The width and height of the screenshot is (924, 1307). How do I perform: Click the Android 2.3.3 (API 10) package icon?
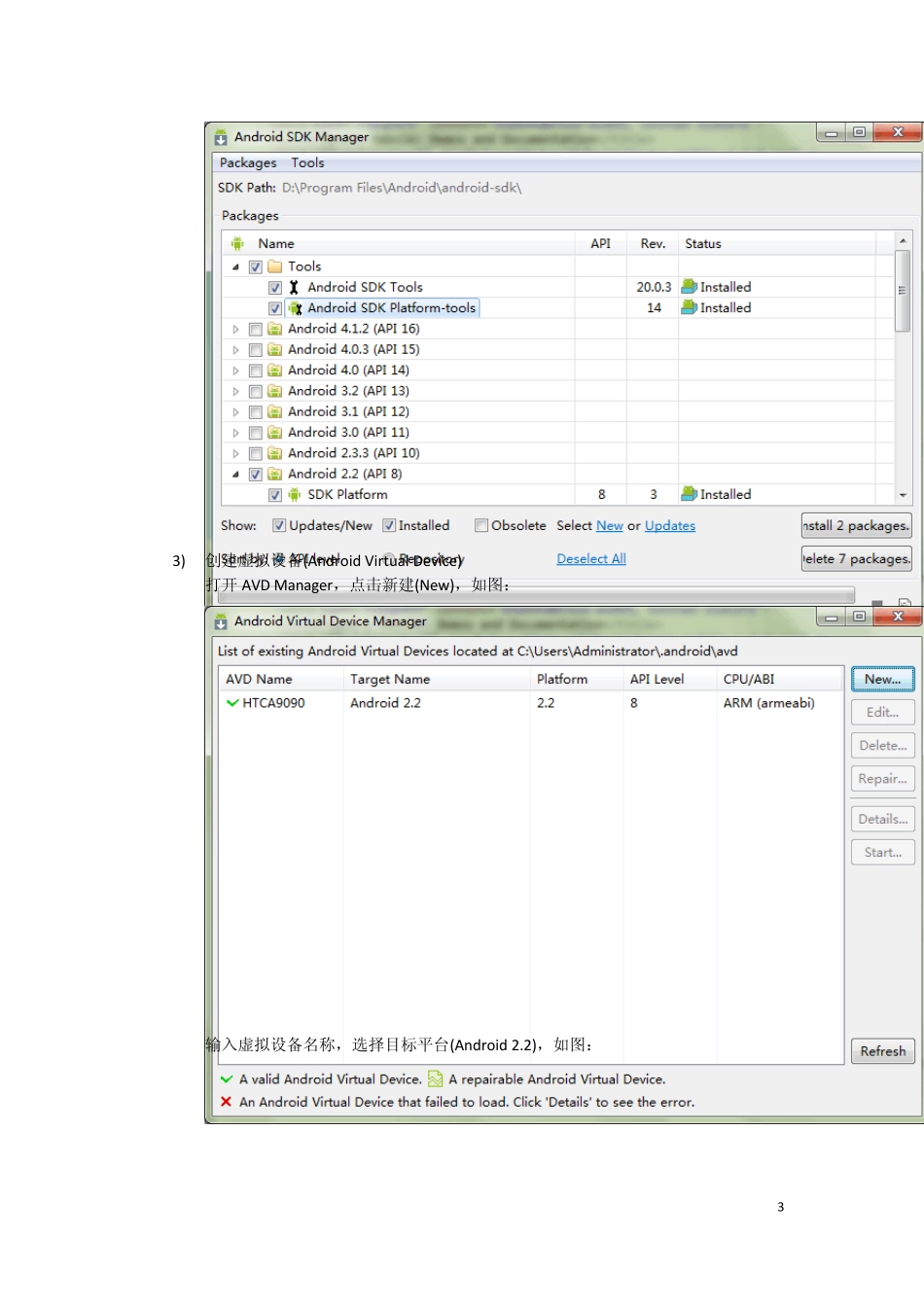(275, 453)
